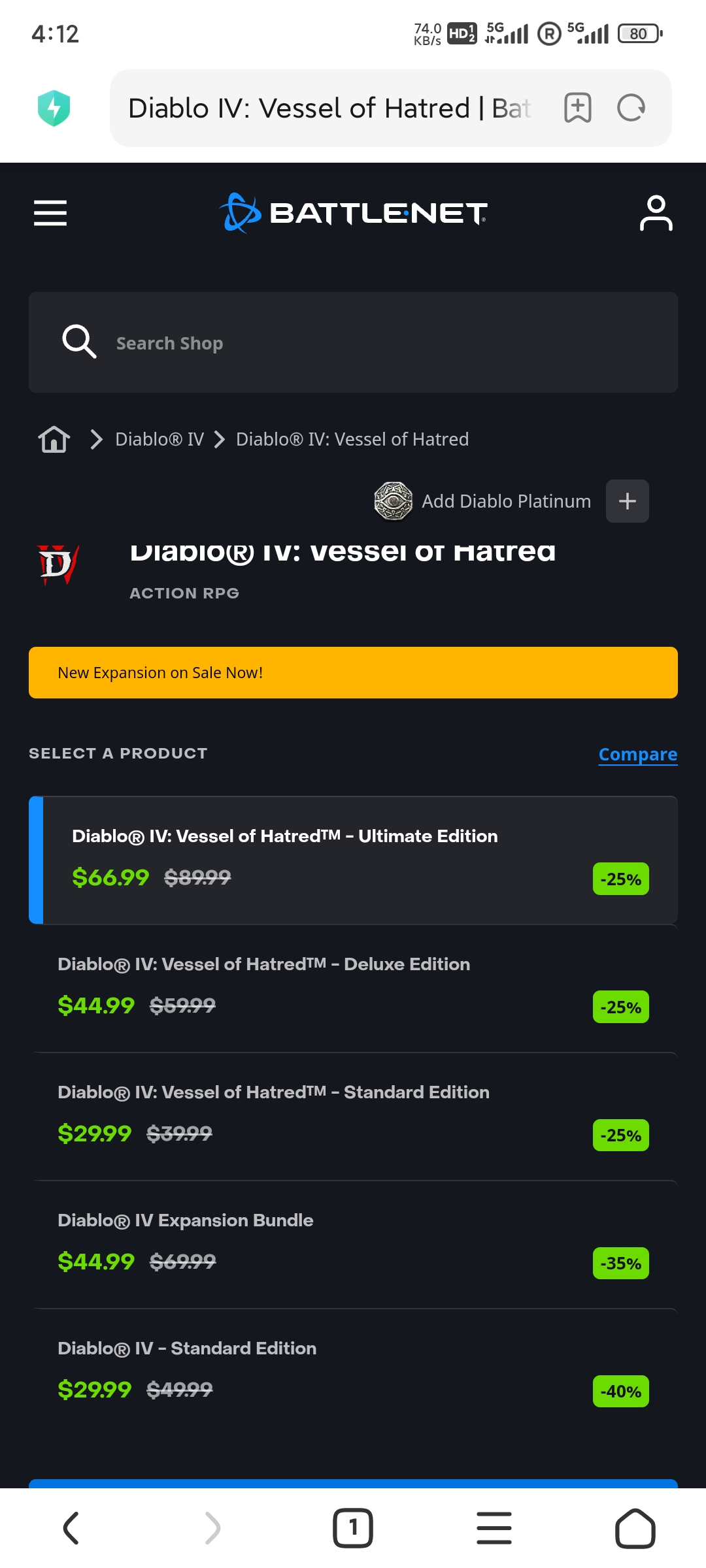Viewport: 706px width, 1568px height.
Task: Select the Ultimate Edition product option
Action: [353, 860]
